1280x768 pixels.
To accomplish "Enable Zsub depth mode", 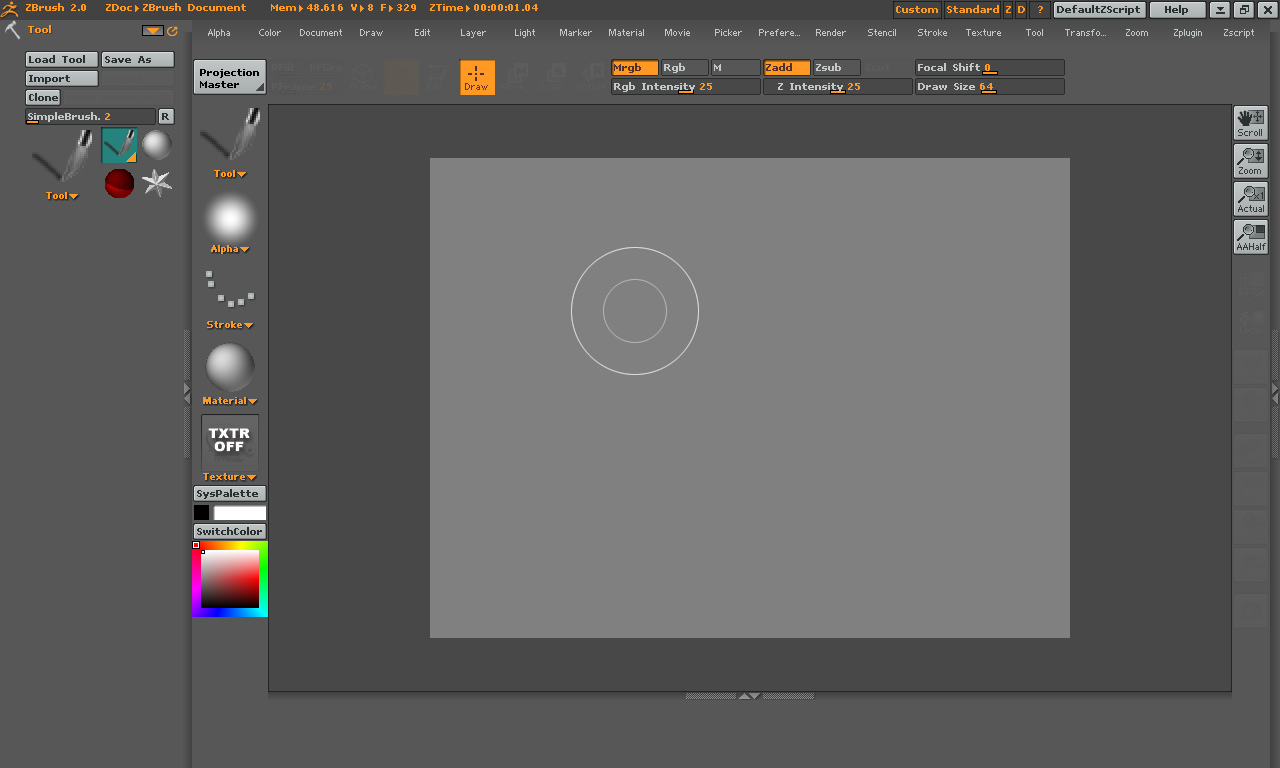I will 836,68.
